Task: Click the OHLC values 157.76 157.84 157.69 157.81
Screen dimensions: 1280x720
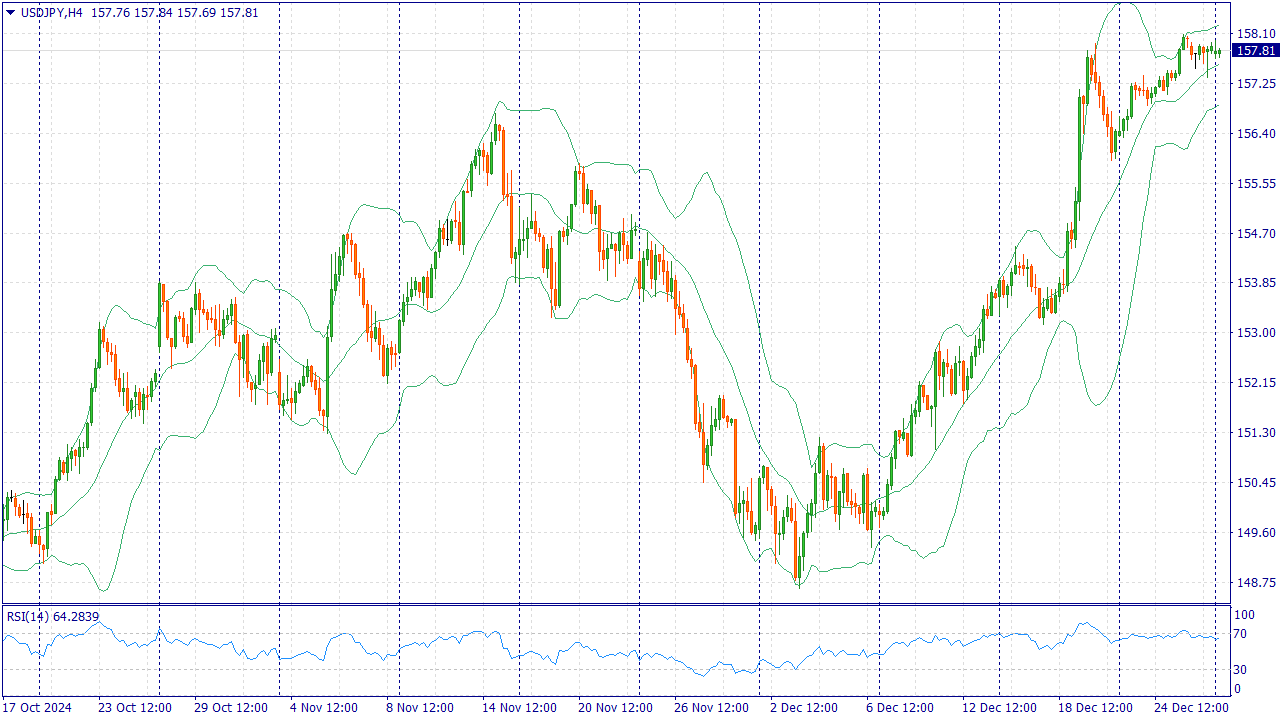Action: click(173, 13)
